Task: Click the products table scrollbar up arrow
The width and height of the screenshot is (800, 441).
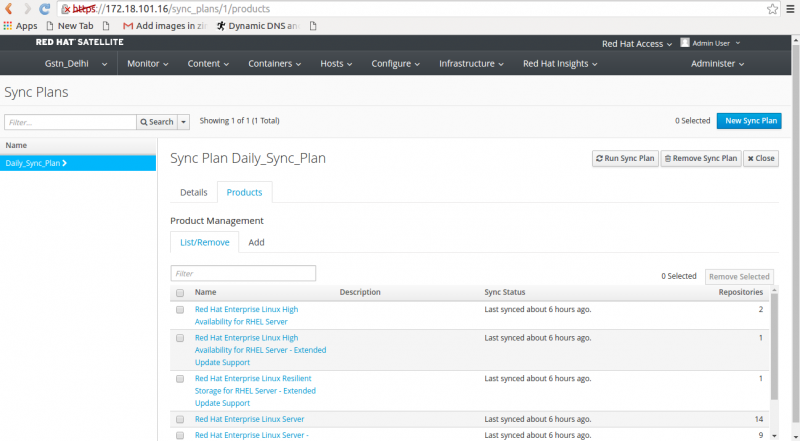Action: pos(774,290)
